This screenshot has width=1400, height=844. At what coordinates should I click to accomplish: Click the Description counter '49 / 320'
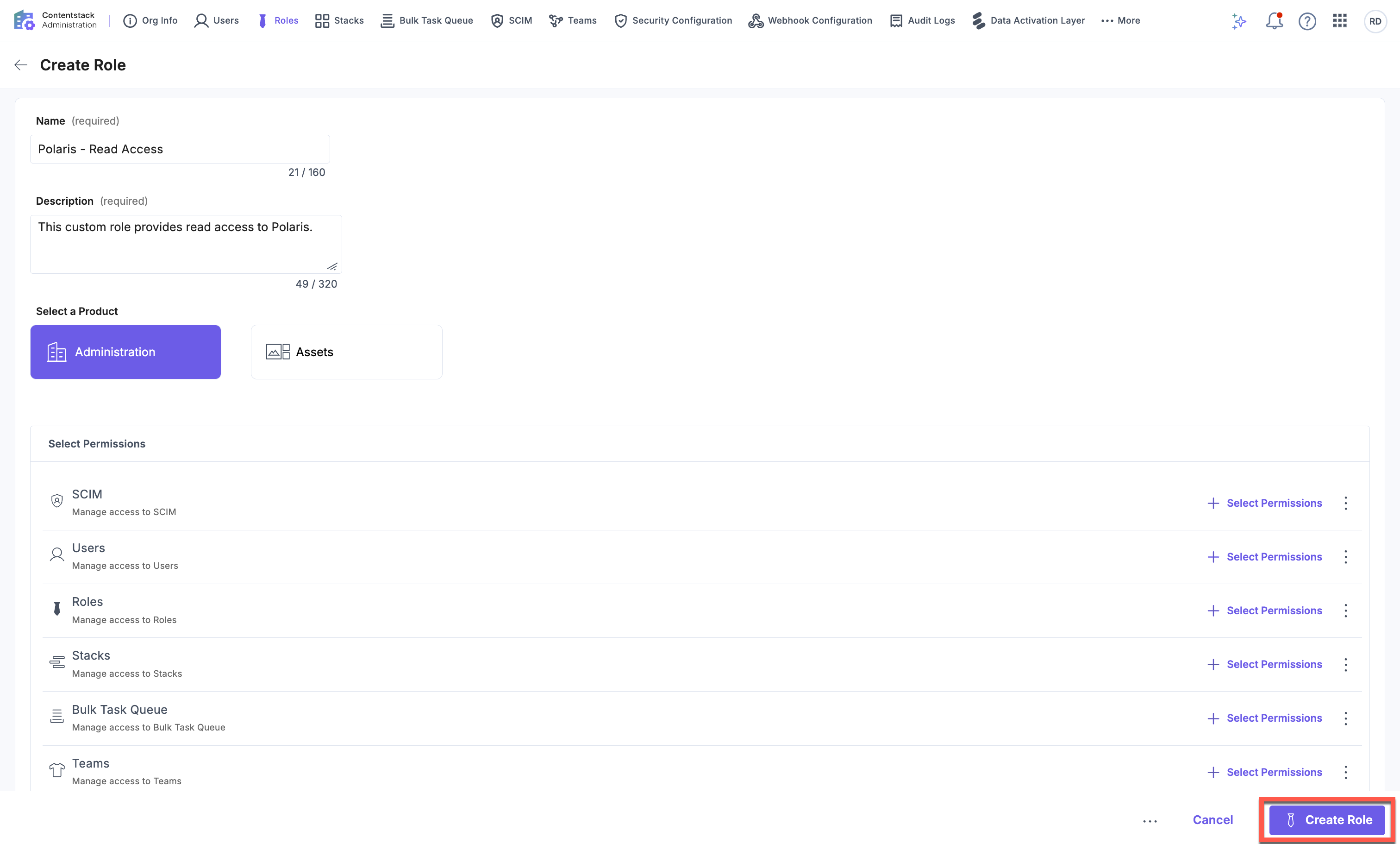(x=316, y=283)
